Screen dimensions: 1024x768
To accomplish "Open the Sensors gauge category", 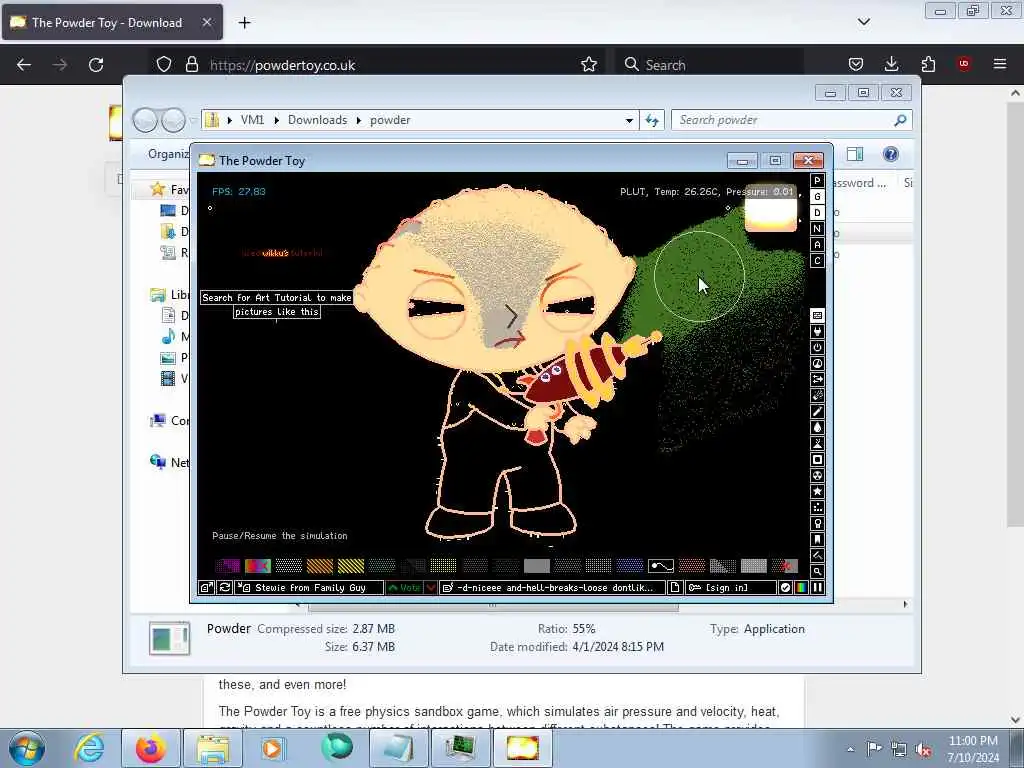I will tap(817, 364).
